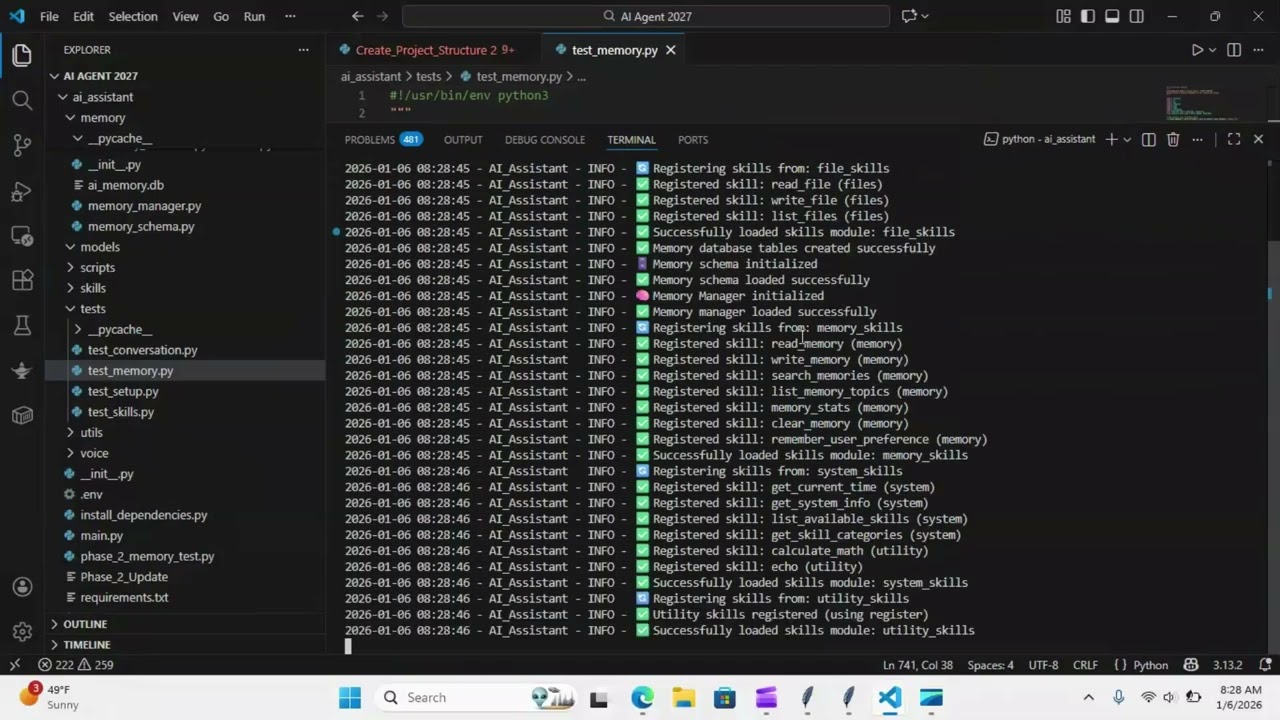Click the Explorer more actions ellipsis
Screen dimensions: 1280x720
pyautogui.click(x=303, y=50)
